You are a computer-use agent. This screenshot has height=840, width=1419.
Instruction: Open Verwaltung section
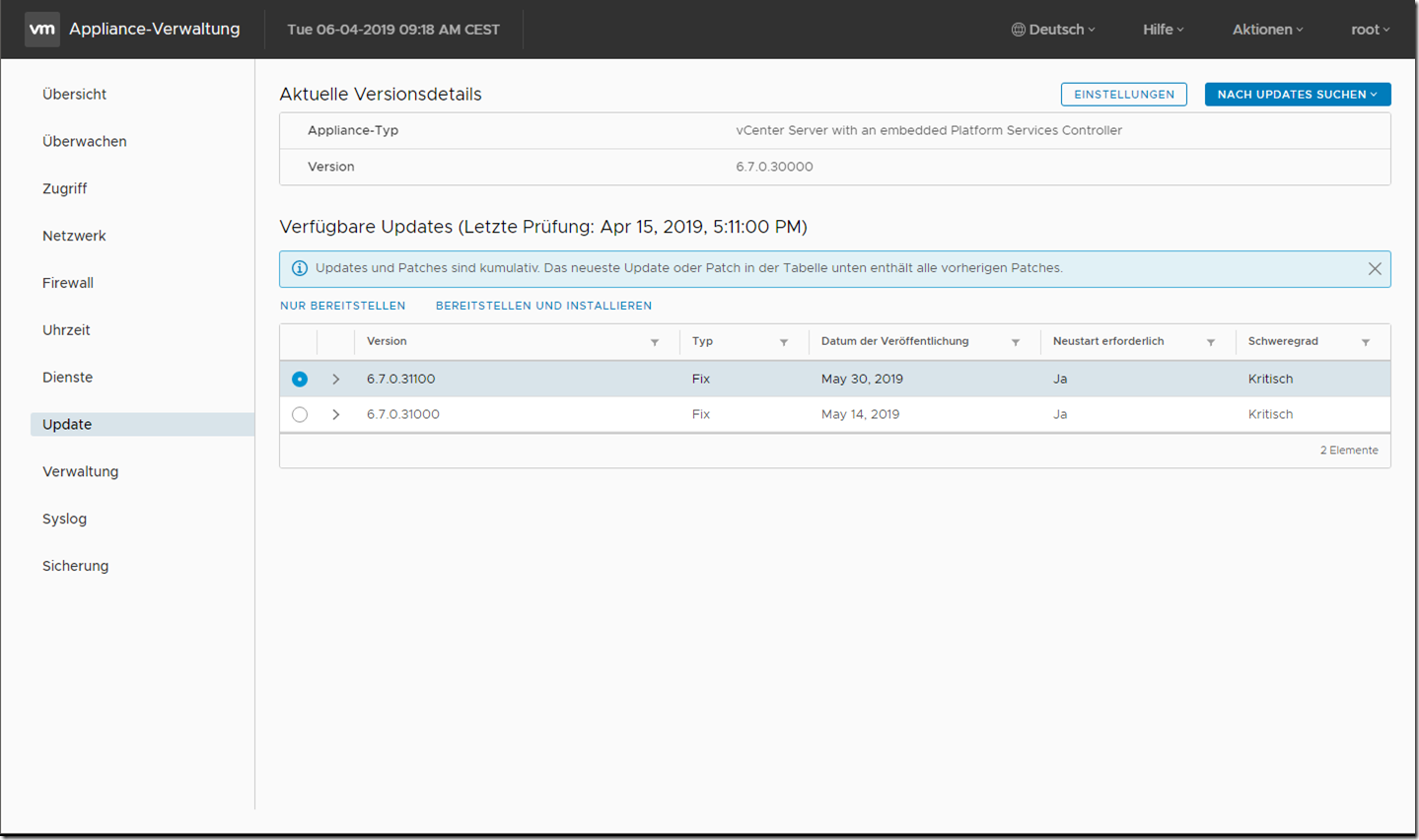(x=80, y=472)
